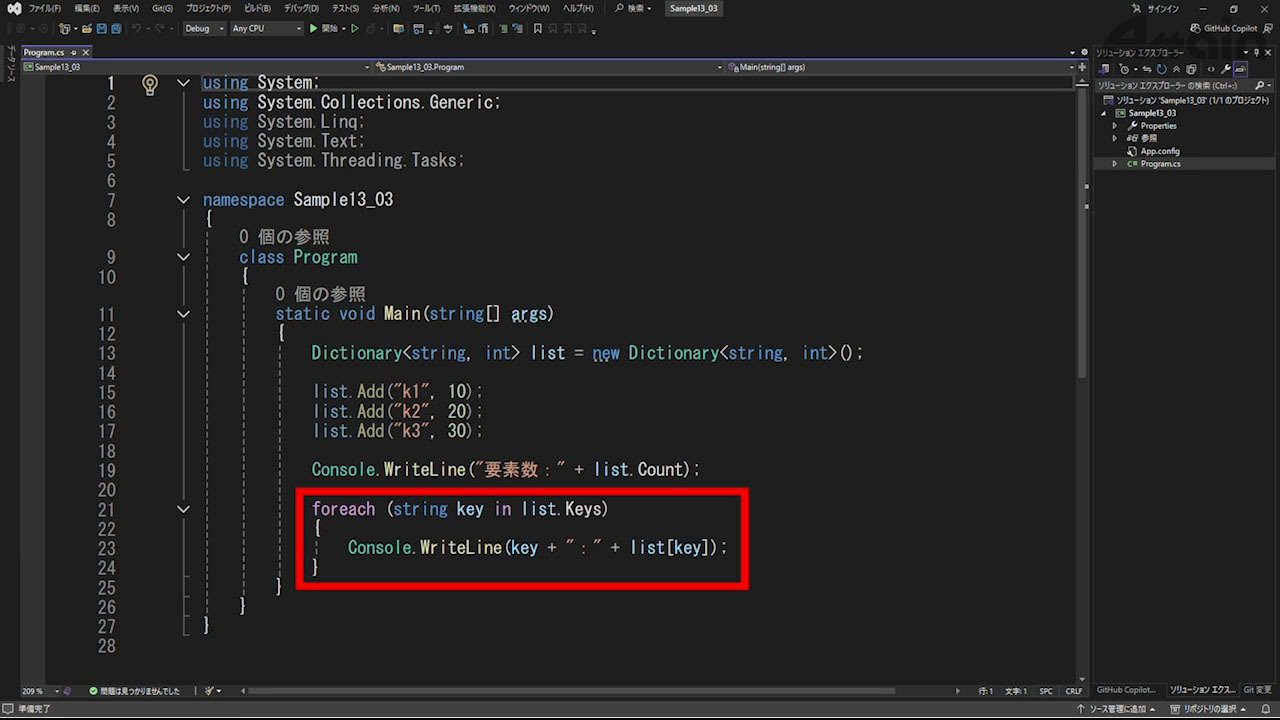The width and height of the screenshot is (1280, 720).
Task: Click the Save All toolbar icon
Action: [x=116, y=29]
